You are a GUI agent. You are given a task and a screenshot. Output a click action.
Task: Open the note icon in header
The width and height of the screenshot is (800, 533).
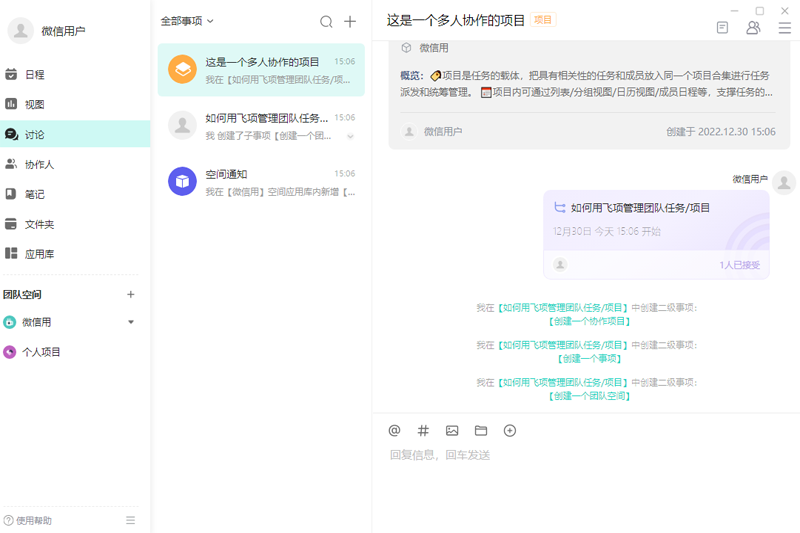[722, 28]
